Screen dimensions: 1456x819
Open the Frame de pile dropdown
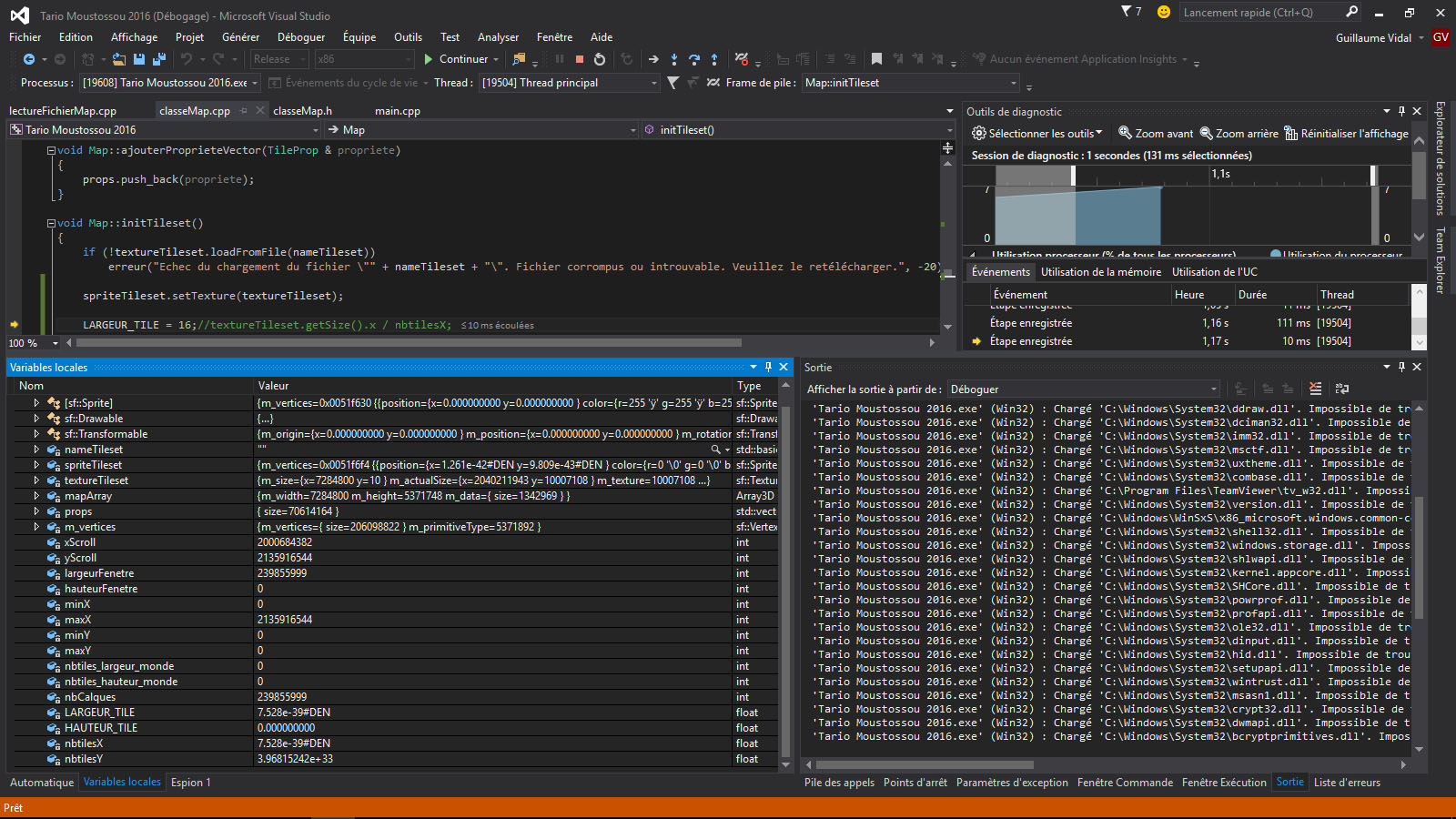point(911,83)
